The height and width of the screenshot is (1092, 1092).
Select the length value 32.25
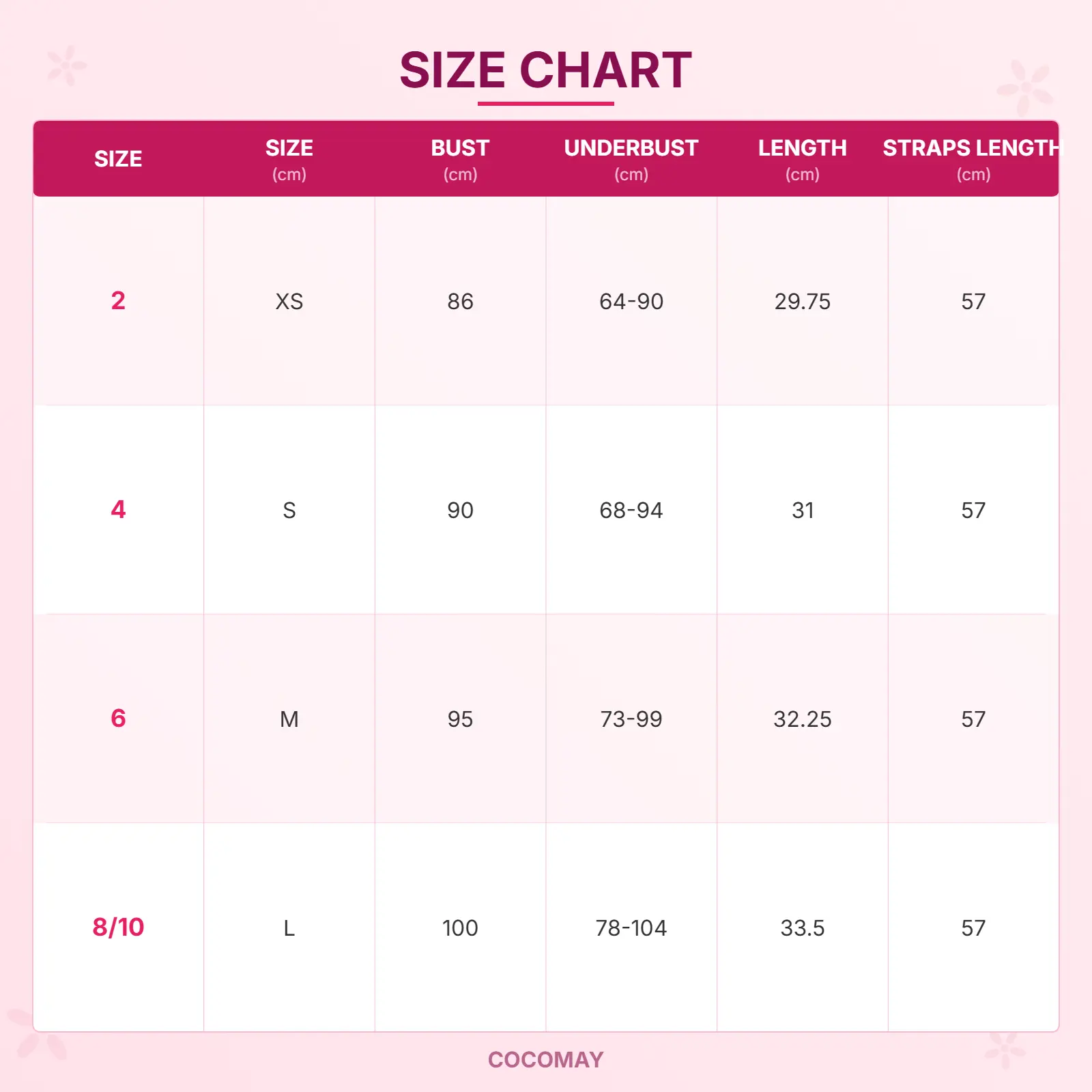click(802, 719)
